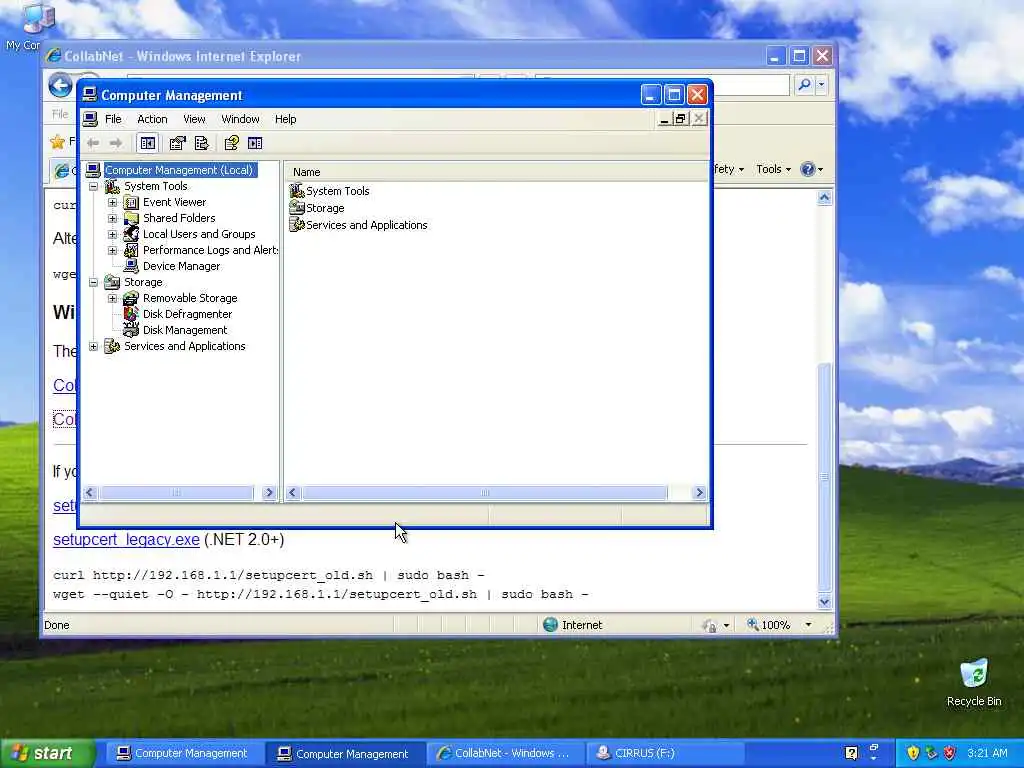Collapse the Storage tree node

pos(93,283)
